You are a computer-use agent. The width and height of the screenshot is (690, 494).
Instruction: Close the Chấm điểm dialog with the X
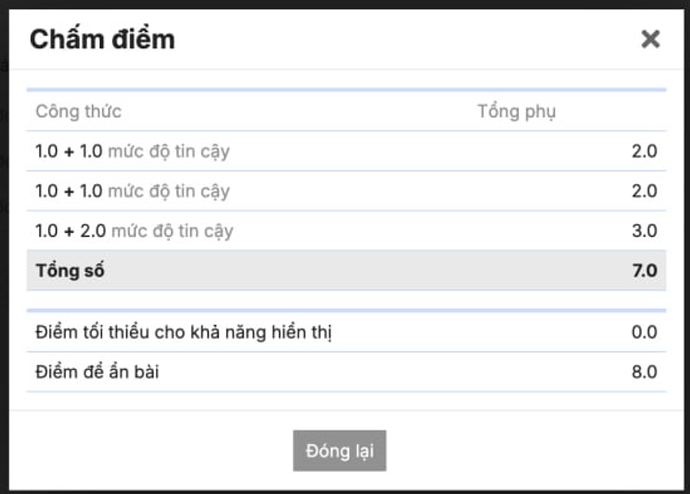pos(650,40)
